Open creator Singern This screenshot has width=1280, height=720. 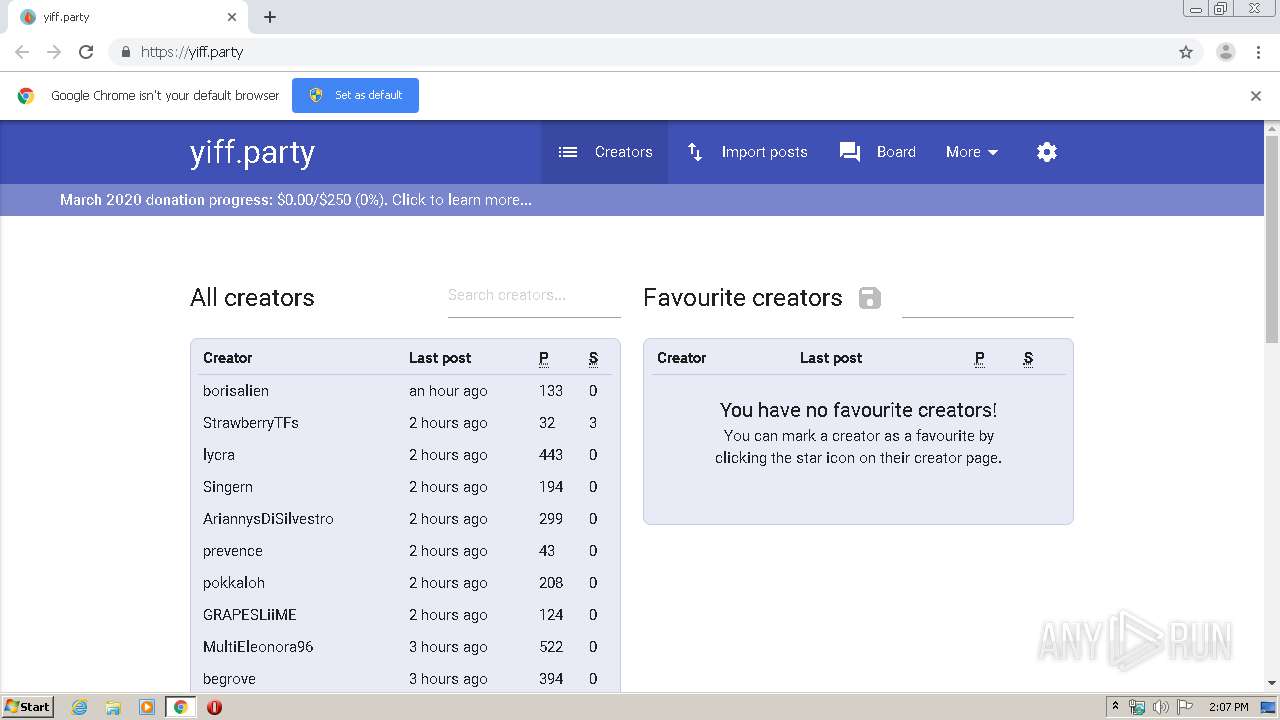pos(228,487)
